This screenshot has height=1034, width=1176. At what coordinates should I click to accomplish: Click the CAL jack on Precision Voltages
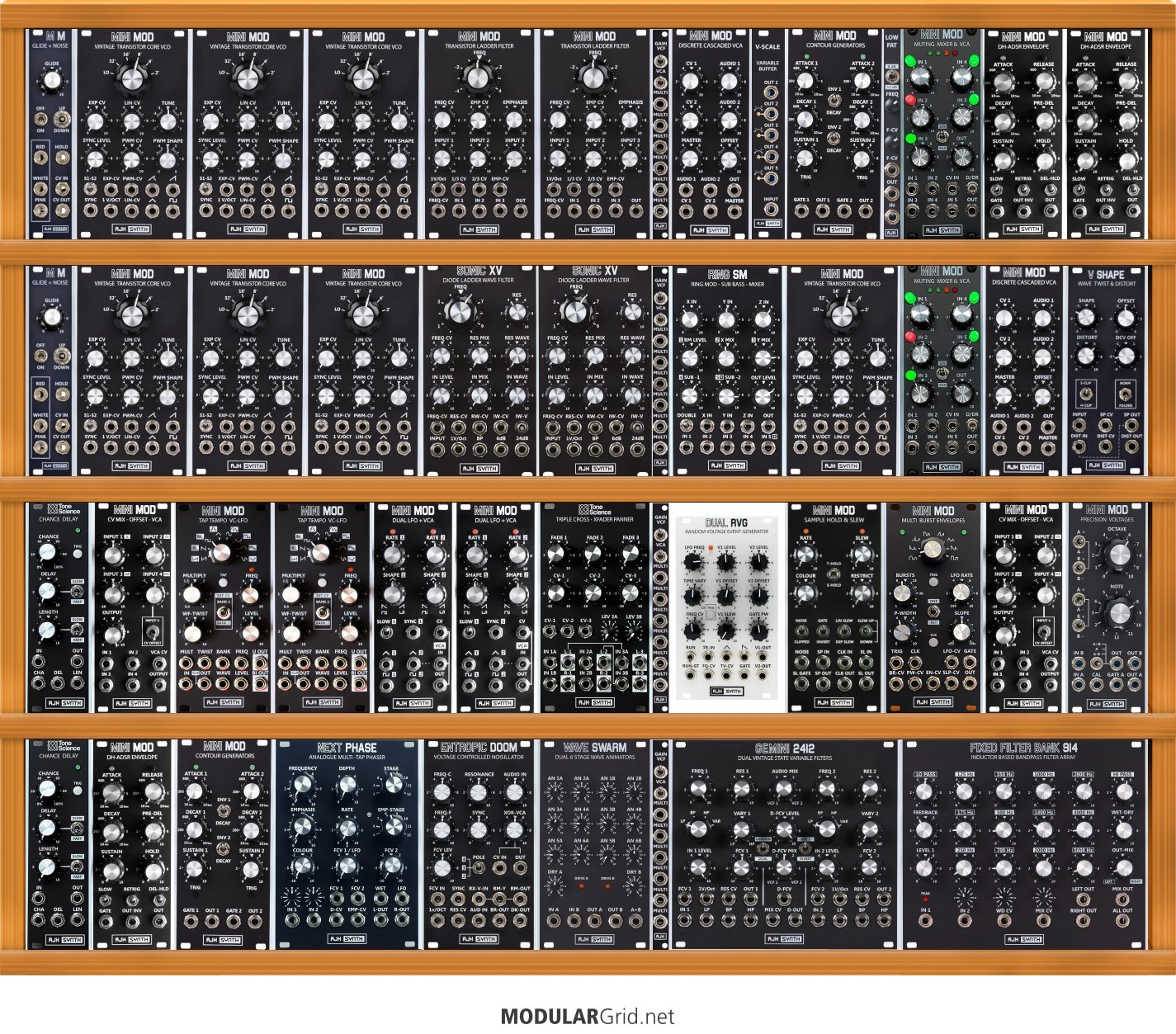pyautogui.click(x=1097, y=685)
